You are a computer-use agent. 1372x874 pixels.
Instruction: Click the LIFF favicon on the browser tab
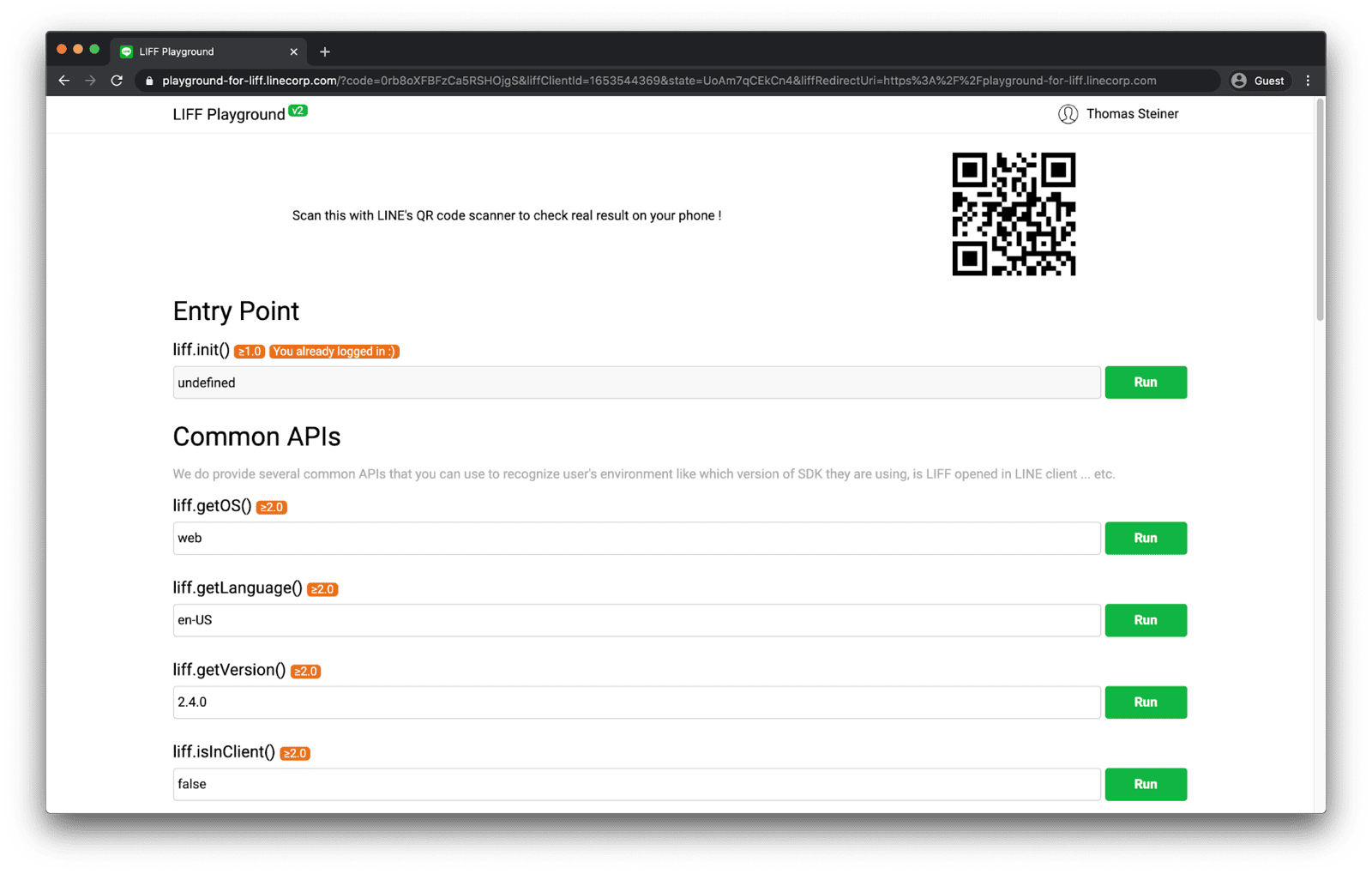[126, 51]
